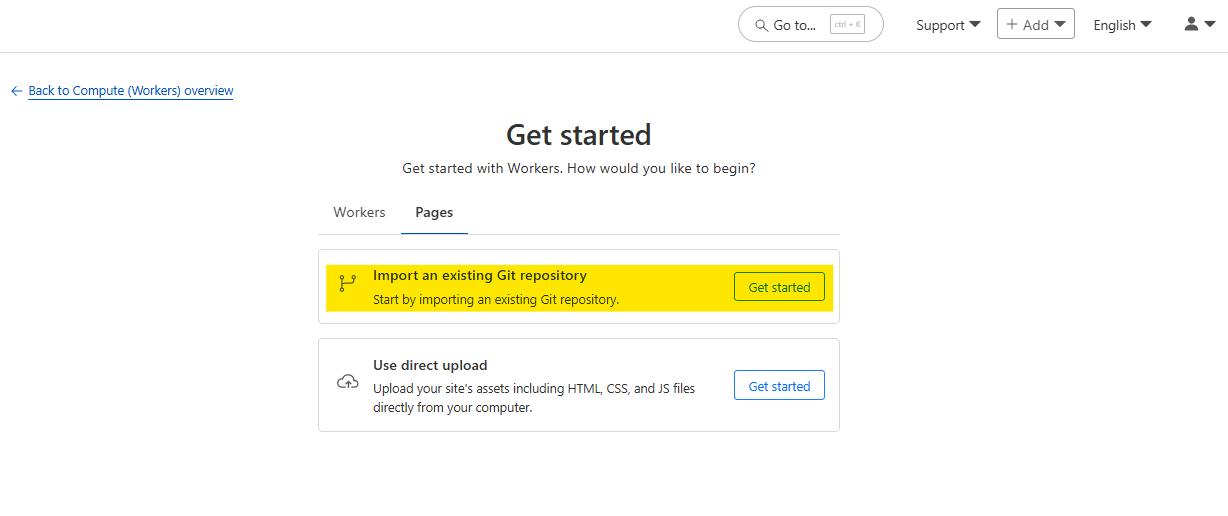
Task: Click Get started for direct upload
Action: pyautogui.click(x=779, y=386)
